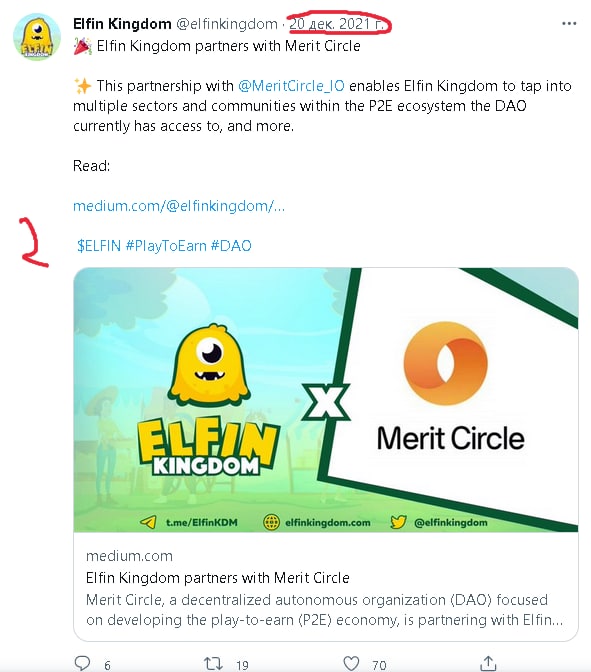591x672 pixels.
Task: Click the card headline Elfin Kingdom partners with Merit Circle
Action: pyautogui.click(x=218, y=578)
